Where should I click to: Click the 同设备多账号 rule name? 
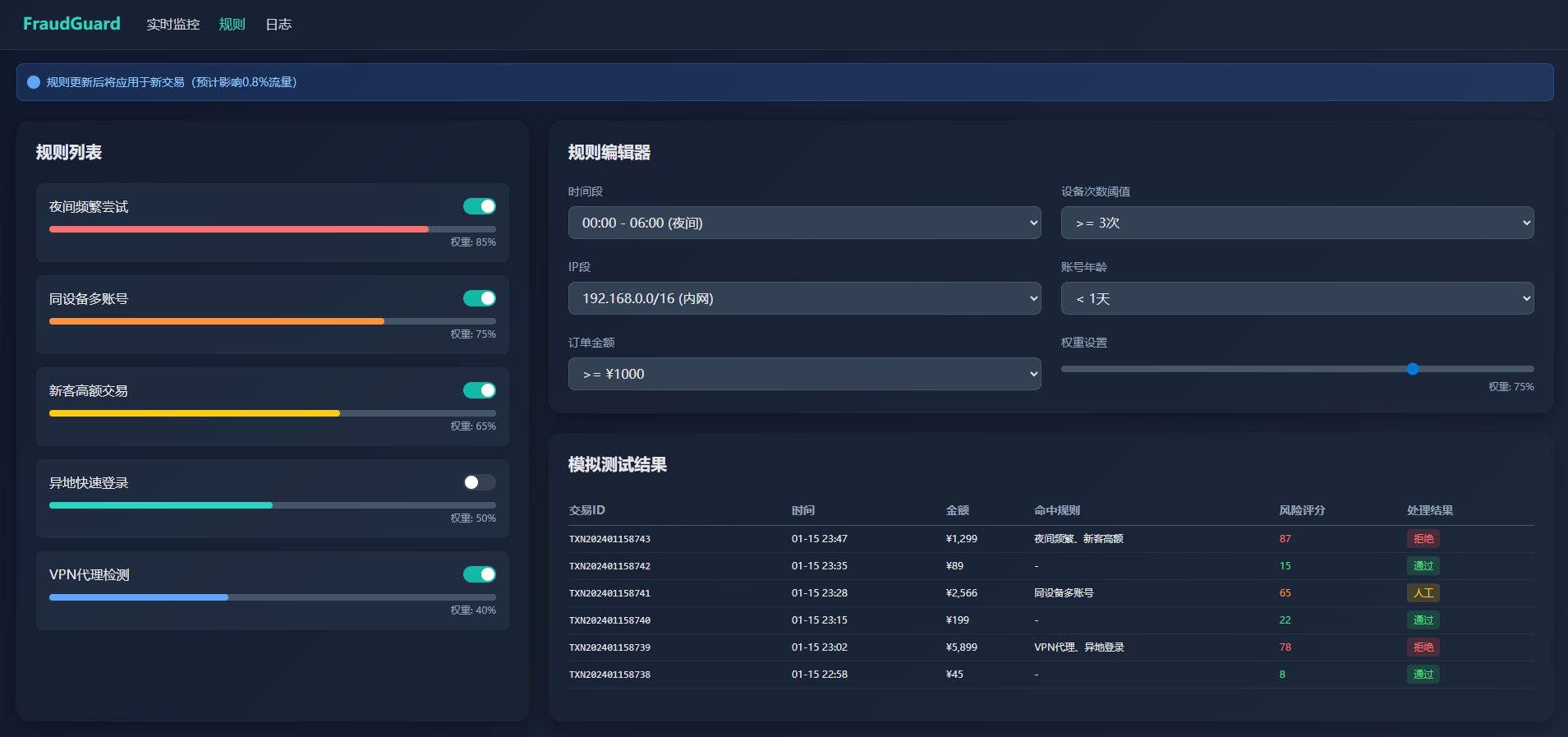point(89,299)
